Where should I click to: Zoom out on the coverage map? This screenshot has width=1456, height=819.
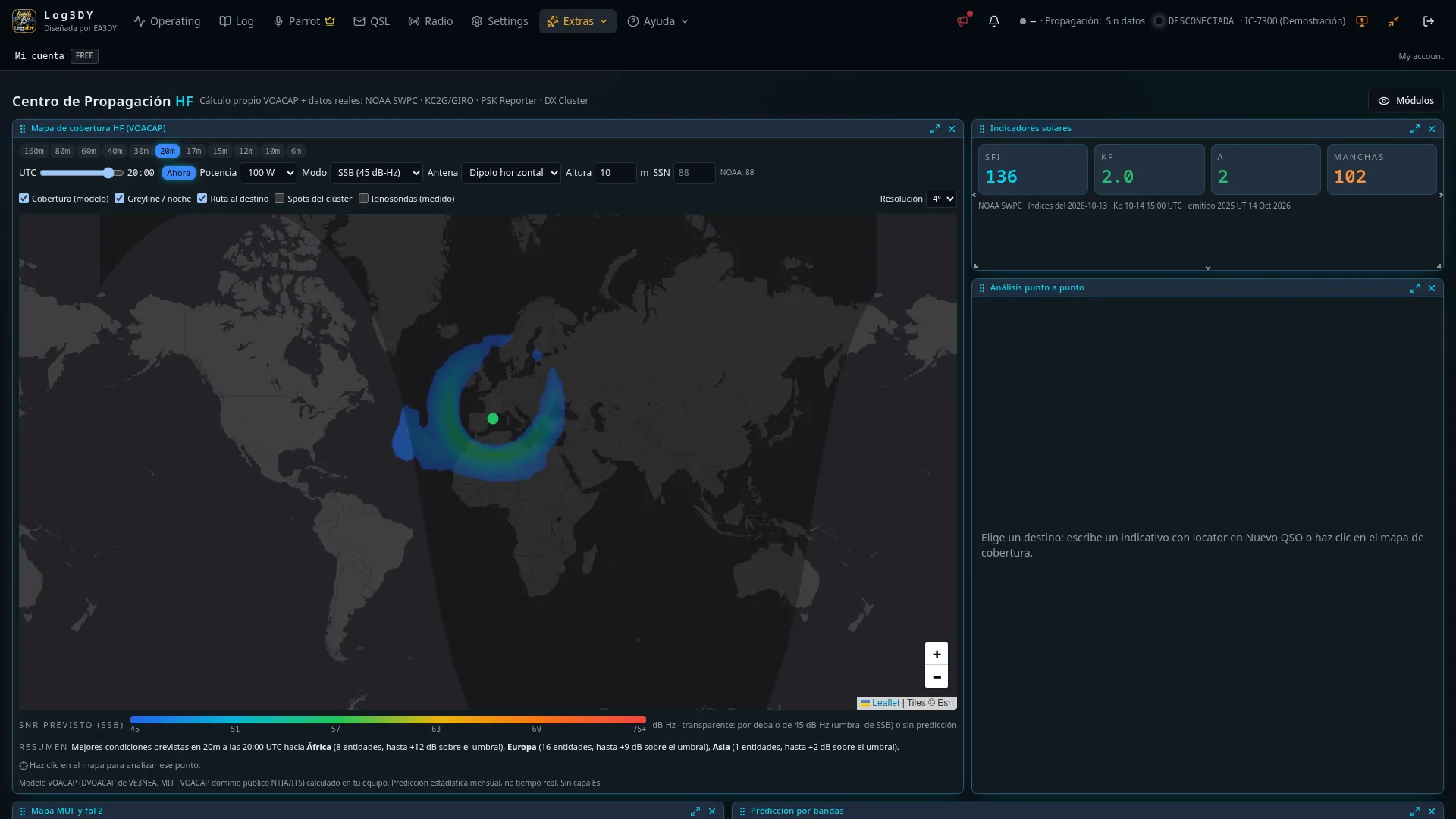tap(937, 676)
